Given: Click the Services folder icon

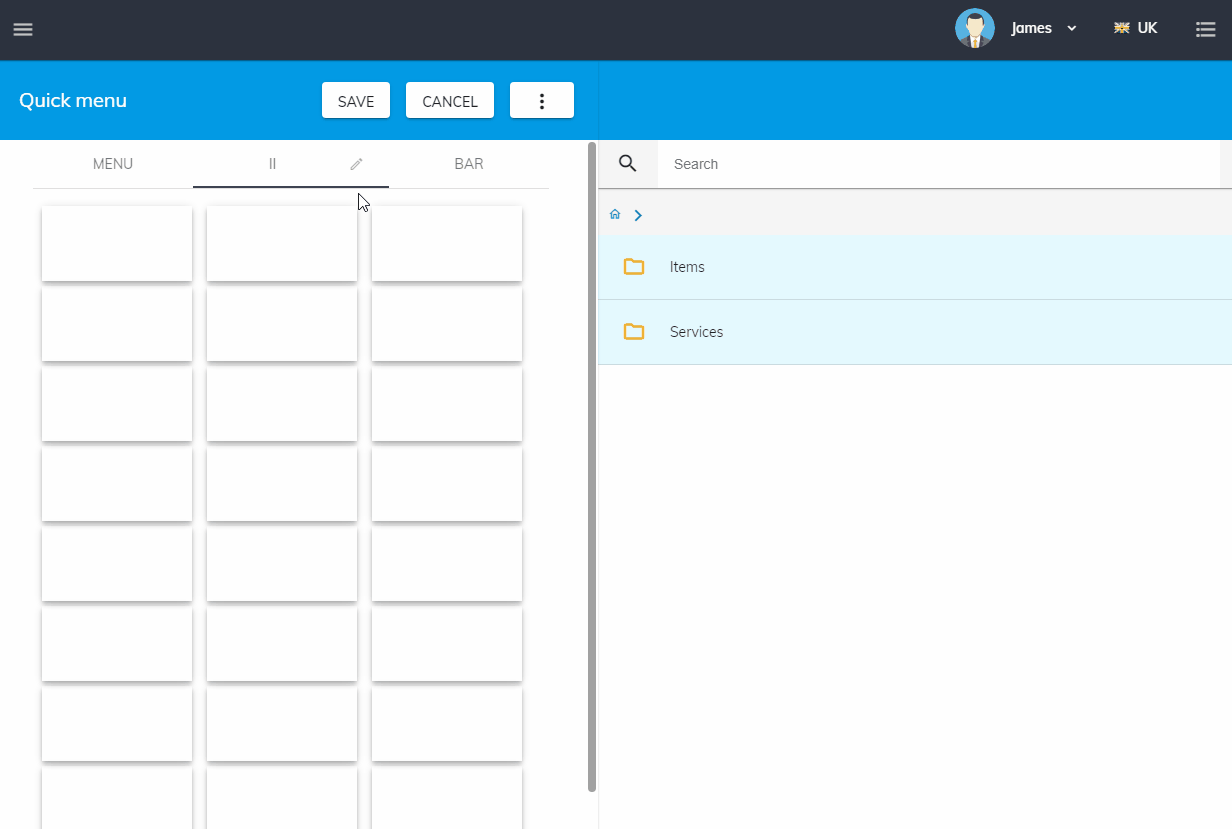Looking at the screenshot, I should click(x=633, y=332).
